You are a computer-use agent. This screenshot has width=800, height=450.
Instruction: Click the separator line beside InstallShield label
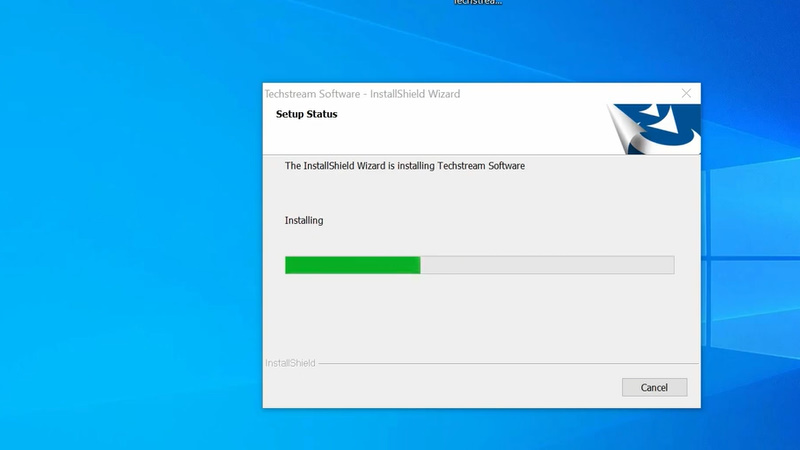(x=500, y=363)
